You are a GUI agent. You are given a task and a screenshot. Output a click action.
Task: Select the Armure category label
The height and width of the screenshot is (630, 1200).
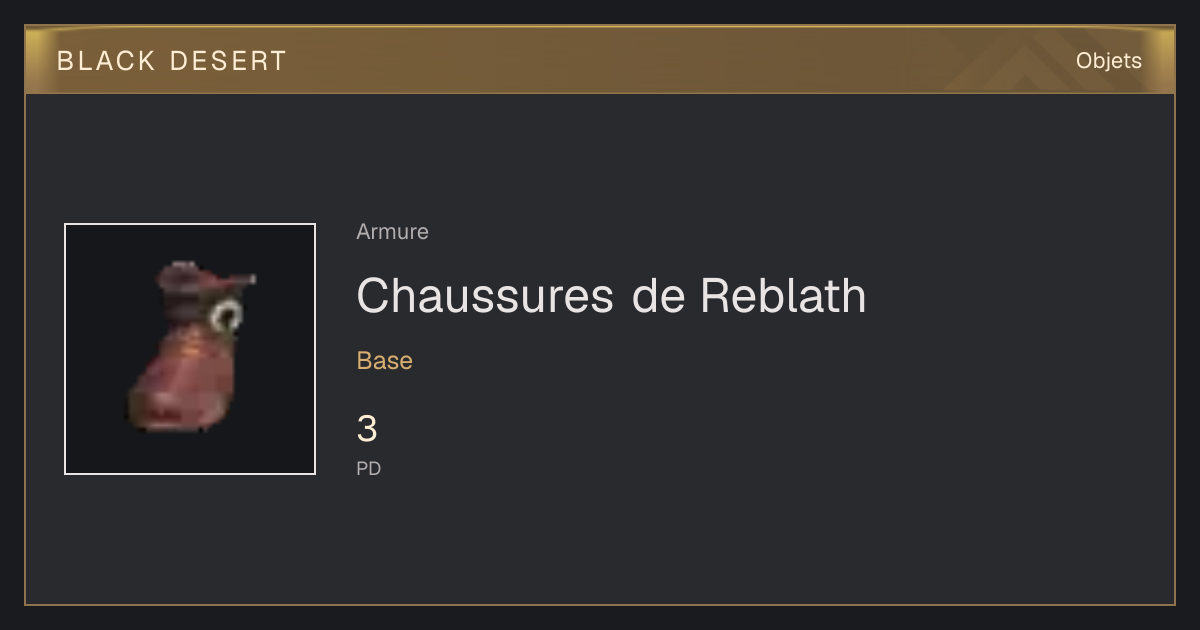[x=392, y=232]
